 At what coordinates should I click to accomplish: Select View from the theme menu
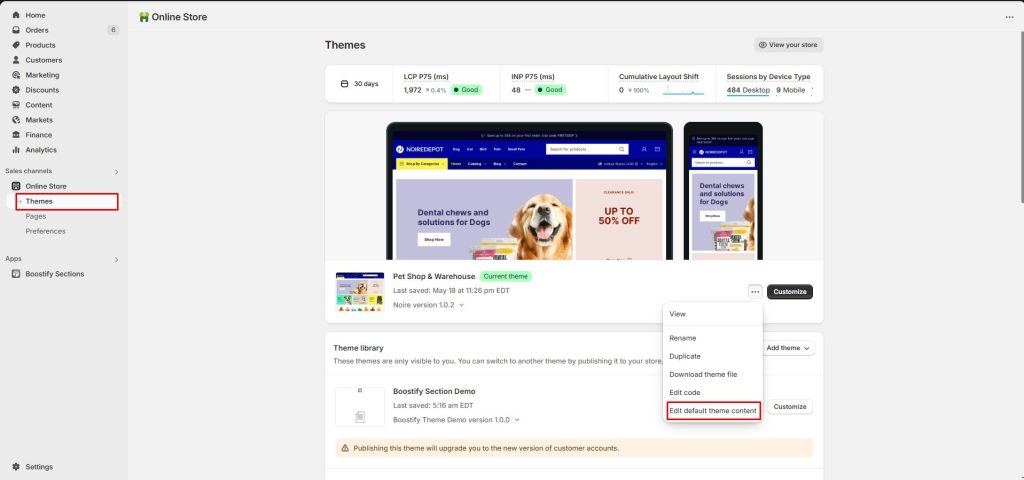[x=712, y=314]
